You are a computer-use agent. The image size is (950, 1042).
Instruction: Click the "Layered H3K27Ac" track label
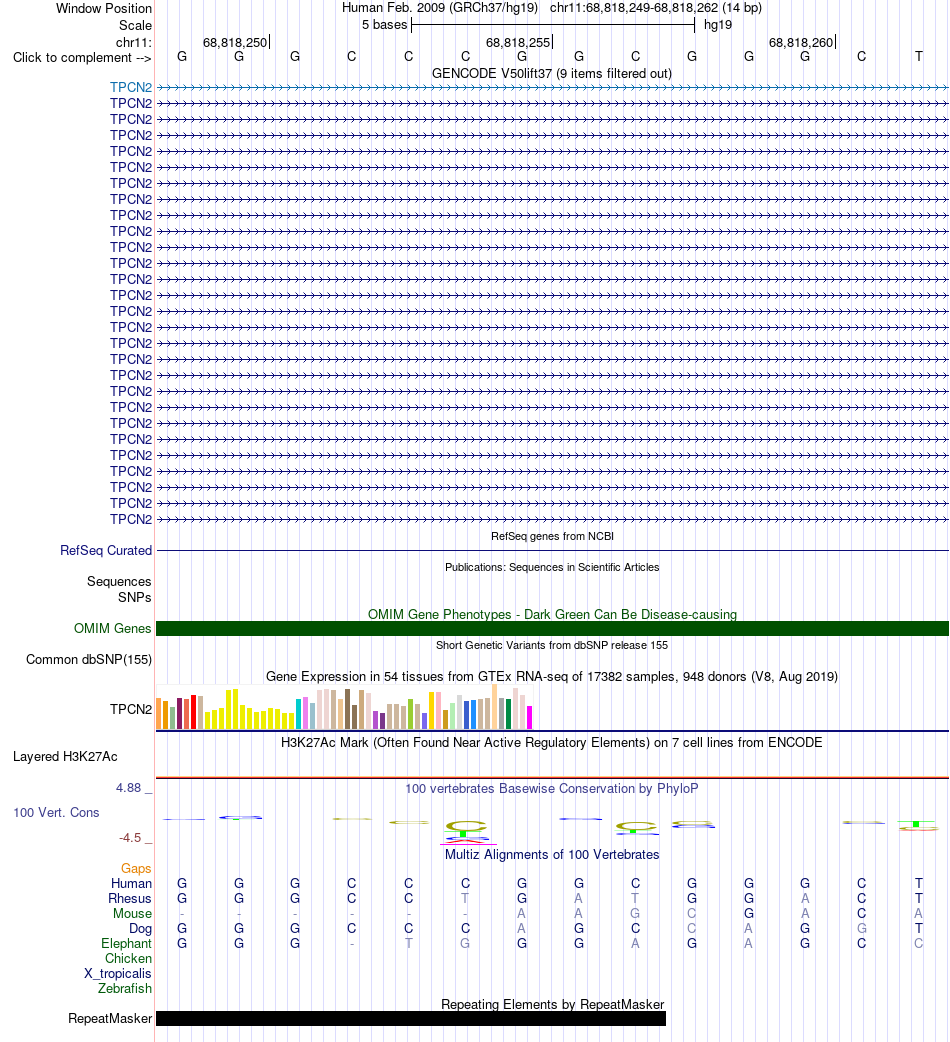pyautogui.click(x=65, y=756)
